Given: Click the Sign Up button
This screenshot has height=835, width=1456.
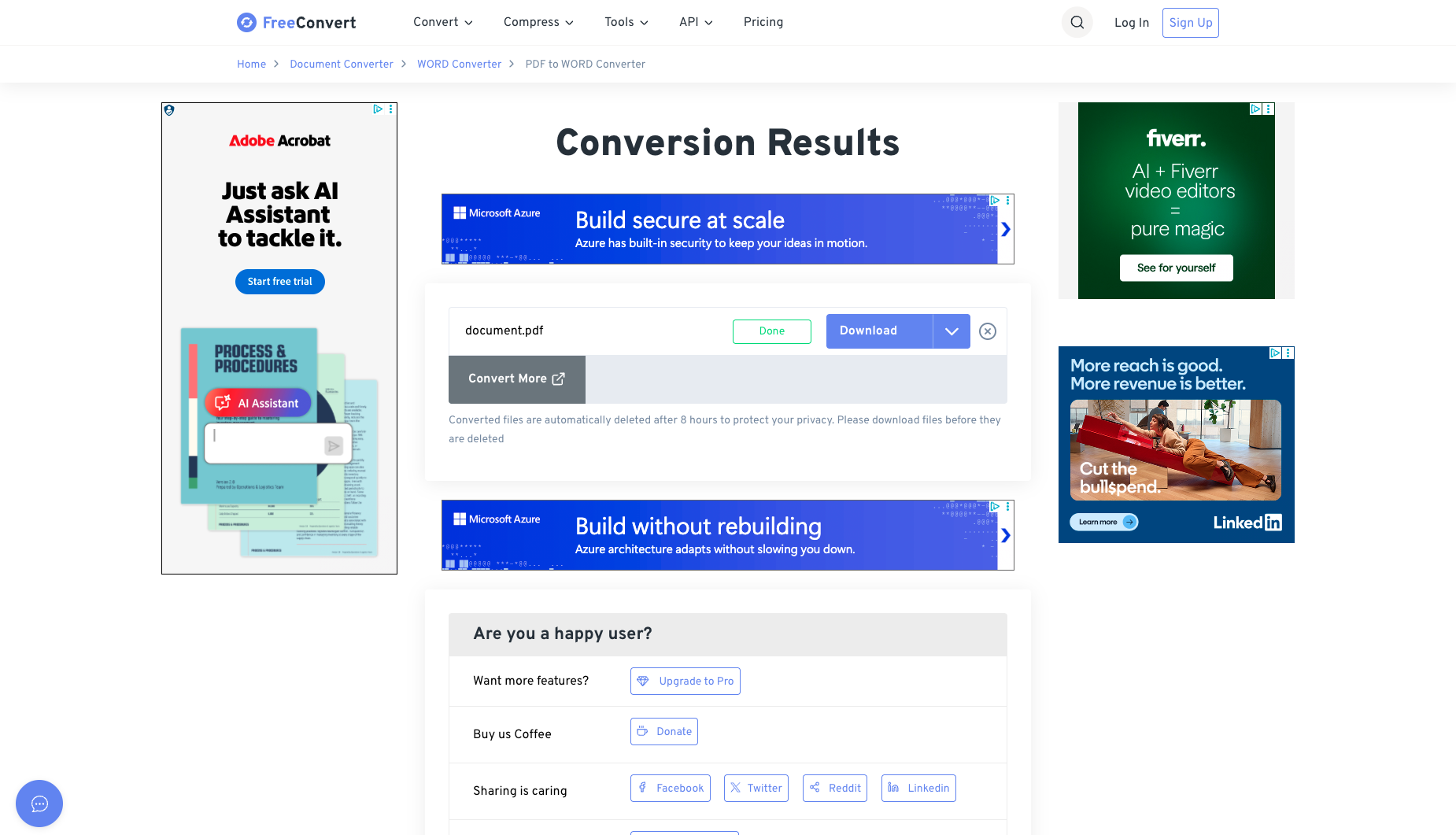Looking at the screenshot, I should [x=1191, y=23].
